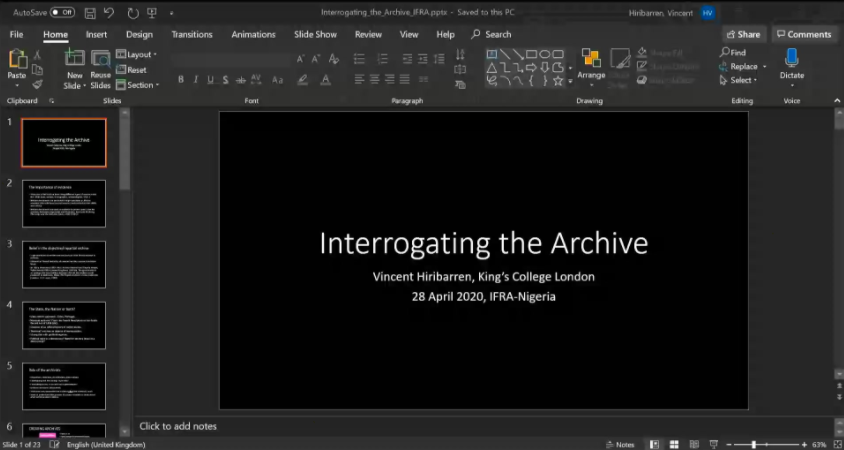This screenshot has width=844, height=450.
Task: Click the Character Spacing AV icon
Action: pos(256,80)
